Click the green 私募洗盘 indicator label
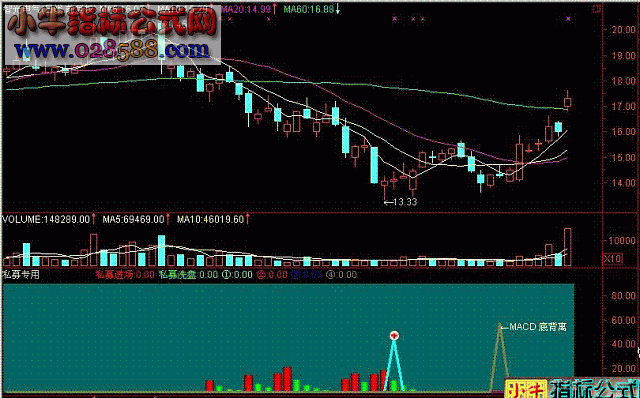The height and width of the screenshot is (398, 640). pyautogui.click(x=178, y=275)
